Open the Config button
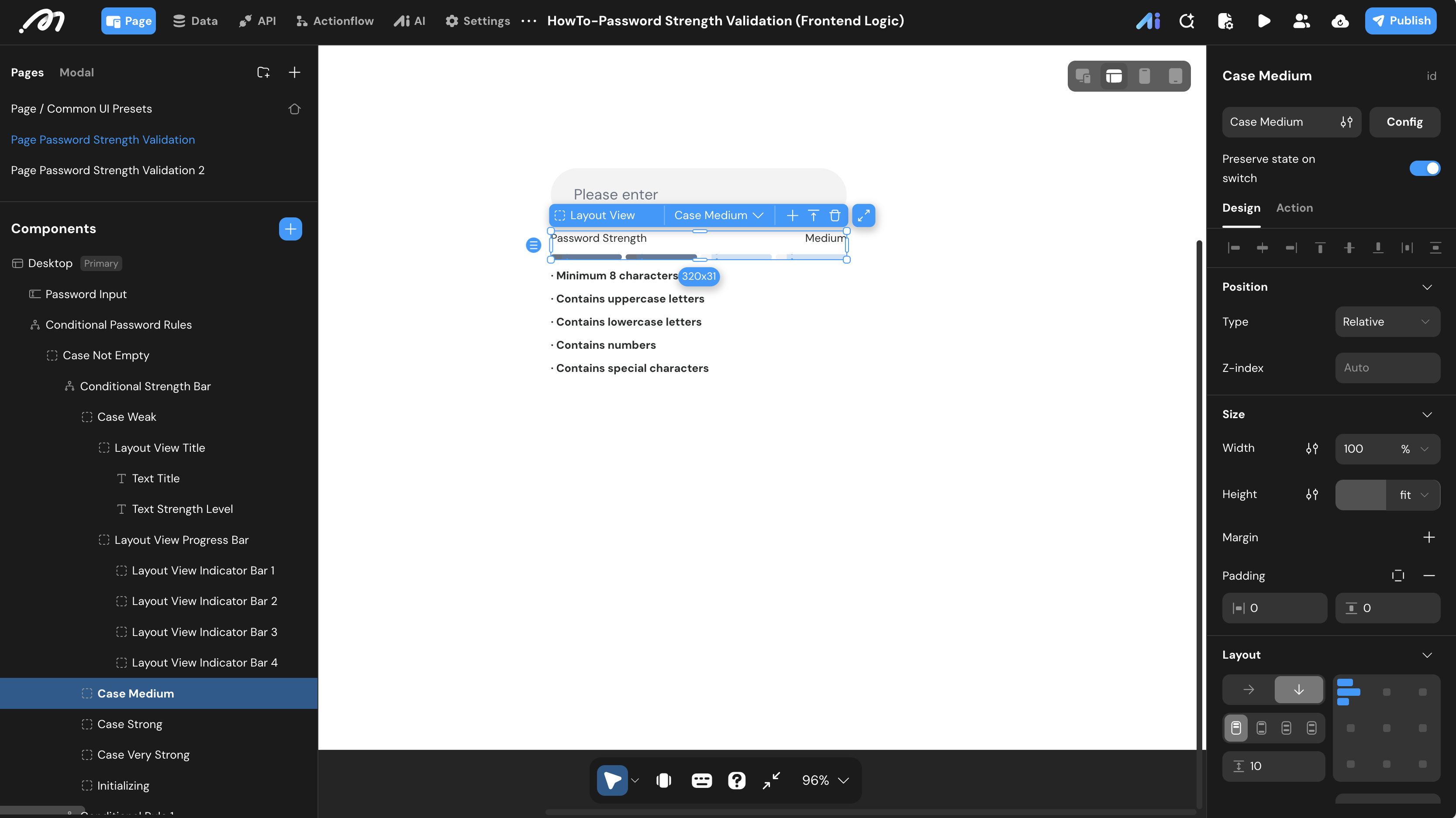This screenshot has width=1456, height=818. click(1404, 122)
